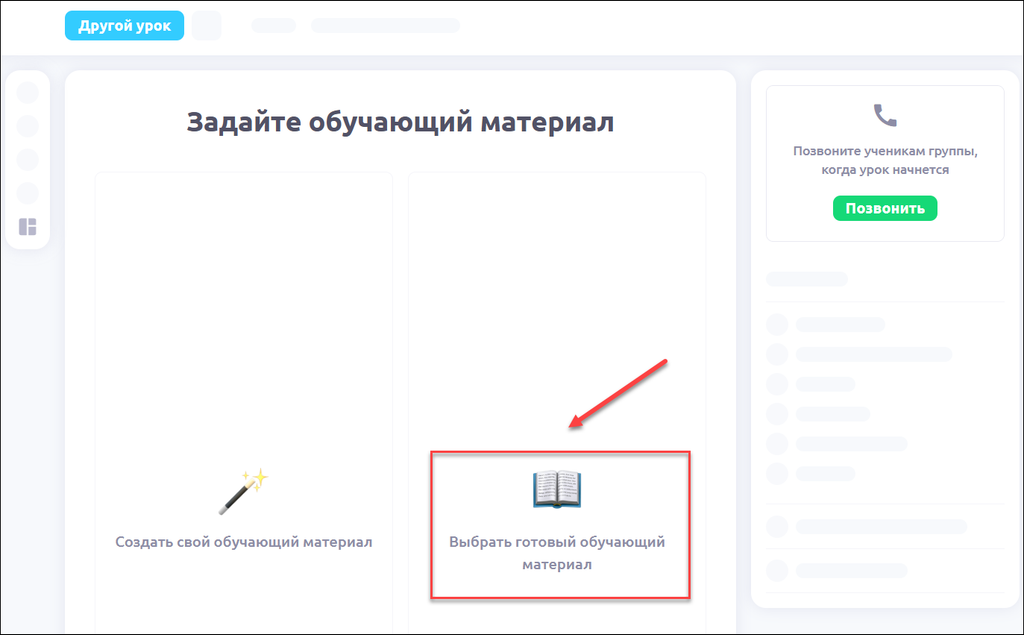Choose "Создать свой обучающий материал" label
This screenshot has height=635, width=1024.
244,542
